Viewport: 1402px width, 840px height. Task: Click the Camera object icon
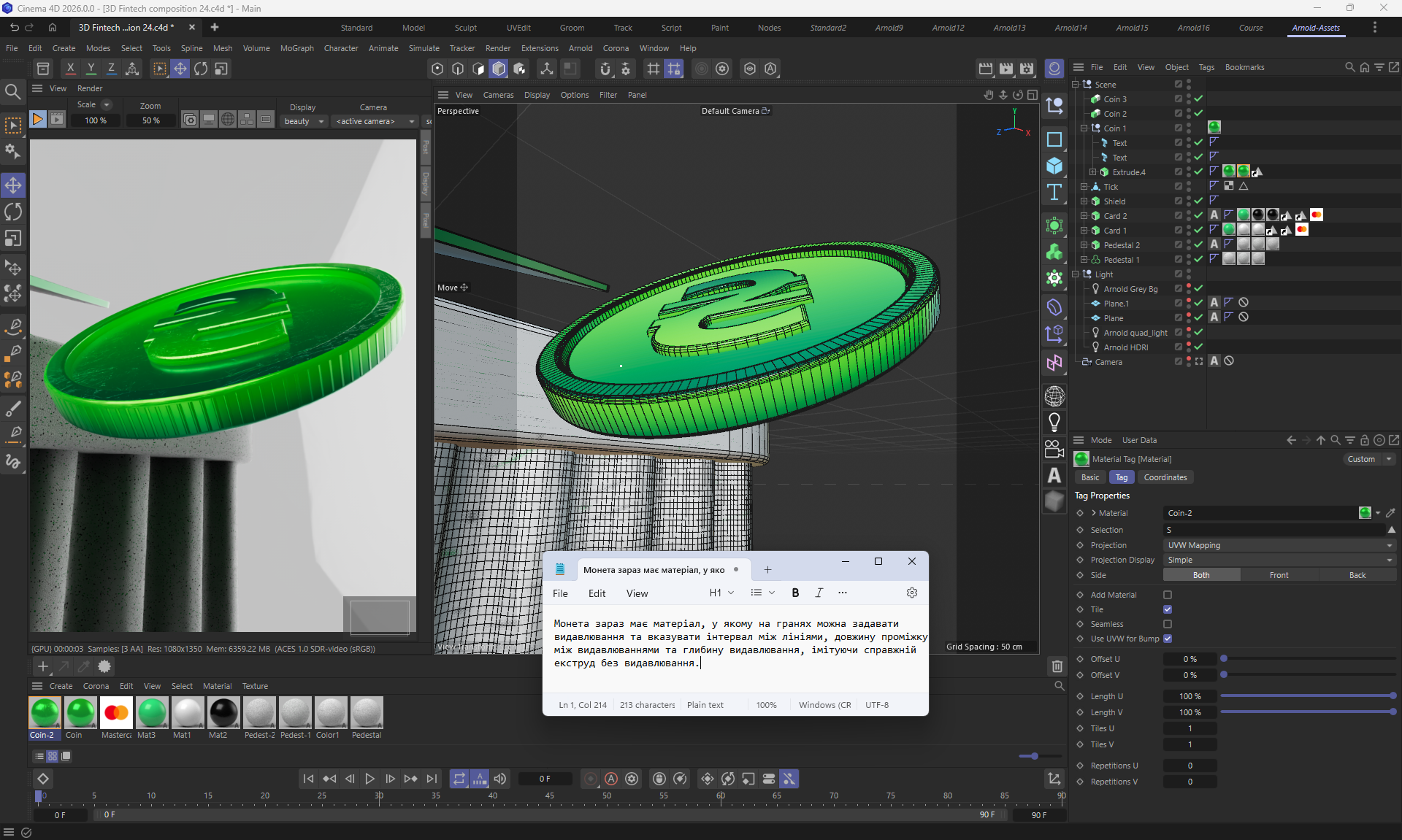click(1054, 449)
